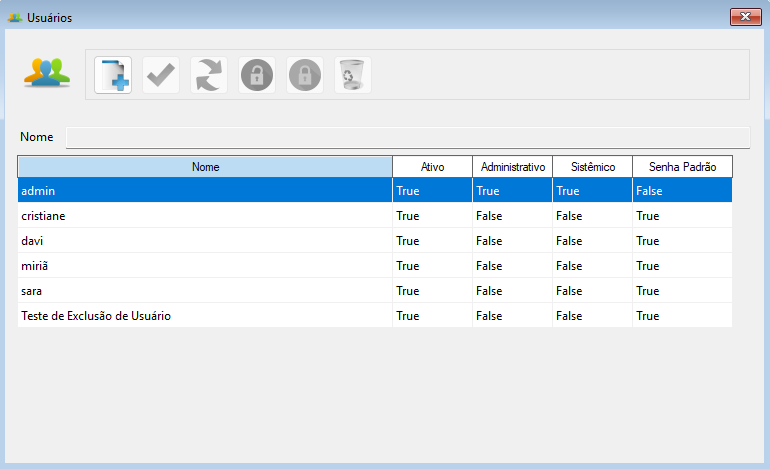Click the recycle bin delete icon
Viewport: 770px width, 469px height.
(353, 75)
